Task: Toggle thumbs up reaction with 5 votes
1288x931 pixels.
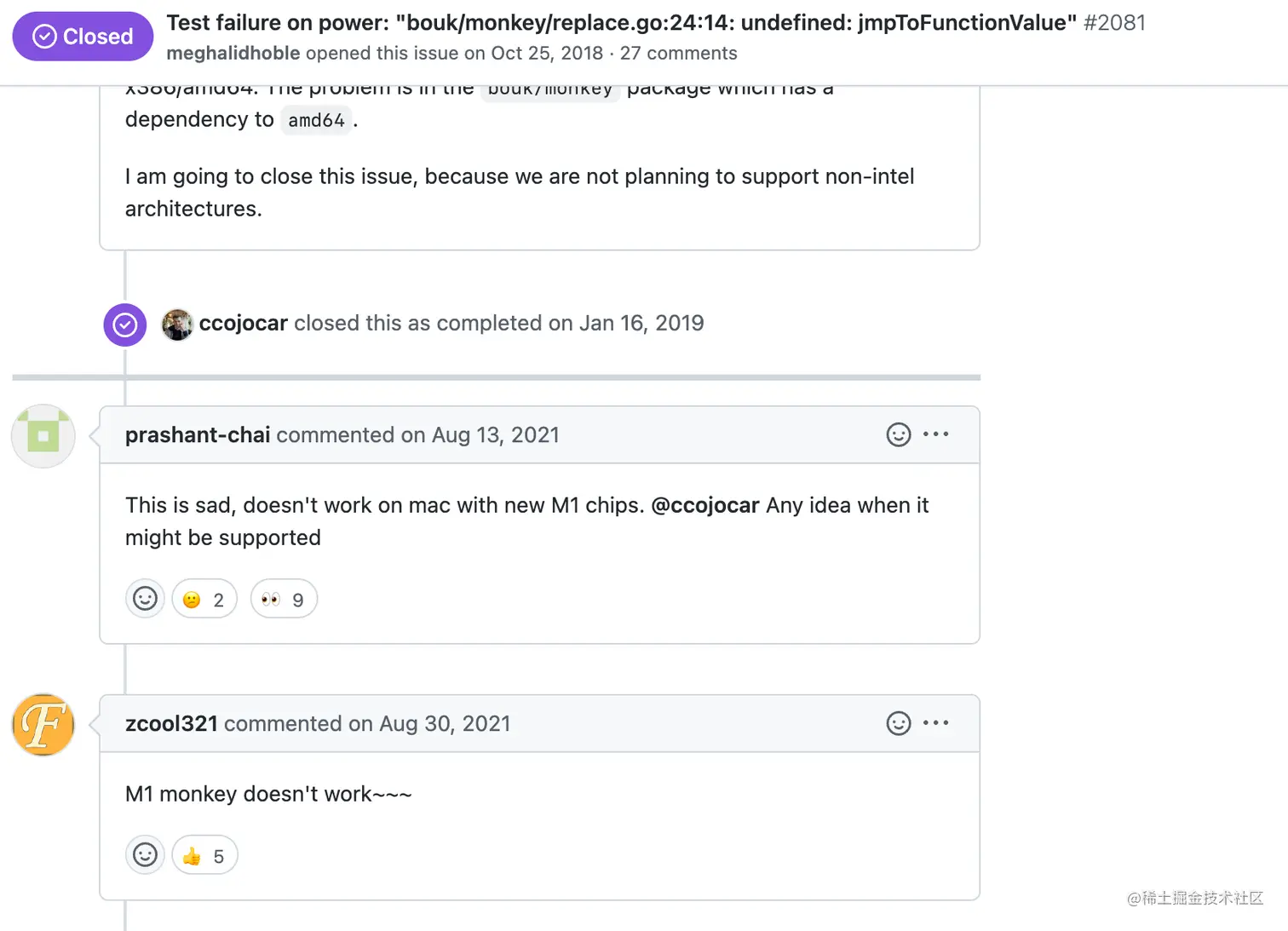Action: (204, 856)
